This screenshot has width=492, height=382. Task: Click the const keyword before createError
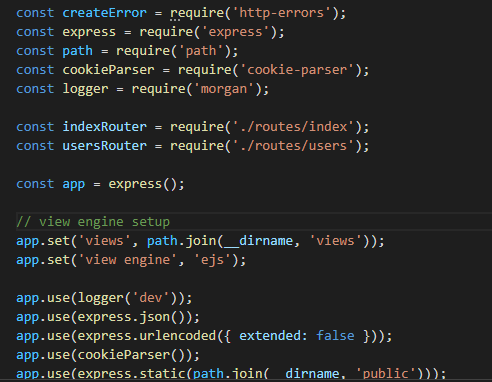pyautogui.click(x=35, y=13)
